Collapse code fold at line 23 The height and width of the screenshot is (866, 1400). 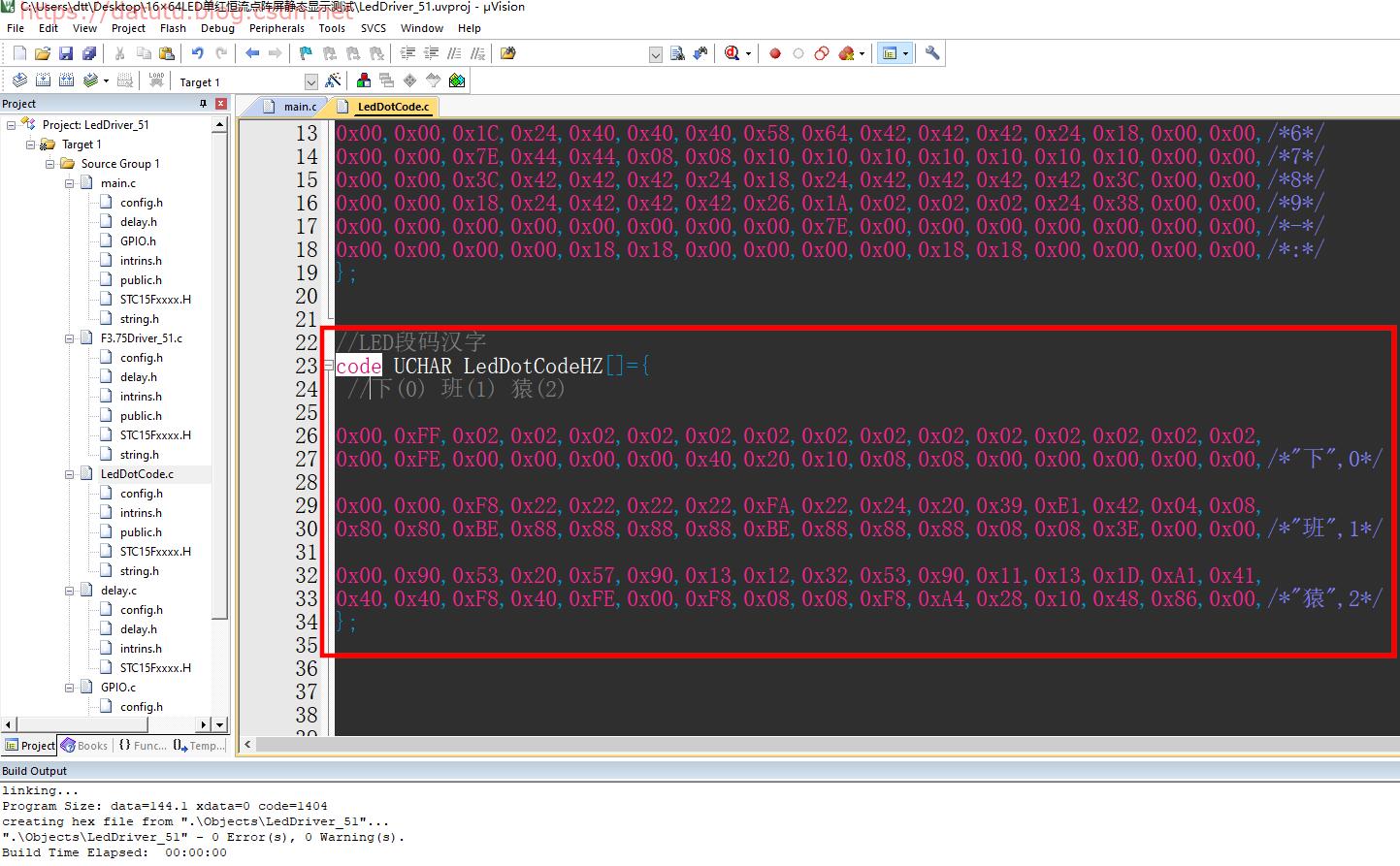click(329, 367)
